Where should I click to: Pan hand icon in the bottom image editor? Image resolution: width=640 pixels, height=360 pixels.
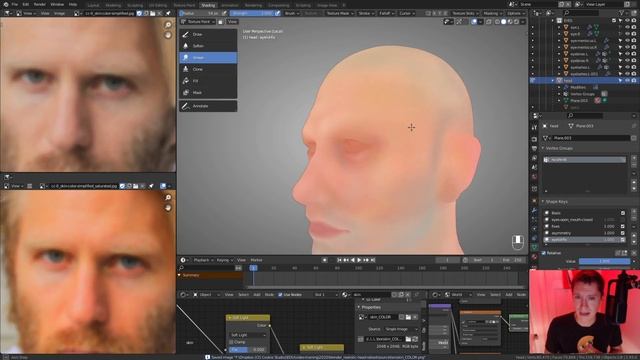(x=168, y=207)
